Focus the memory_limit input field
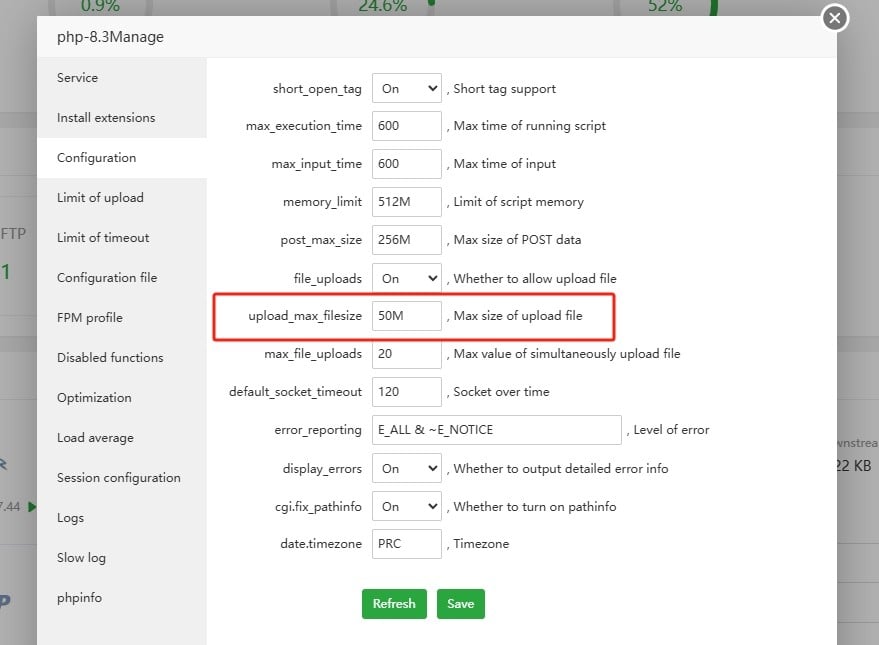The width and height of the screenshot is (879, 645). [x=407, y=202]
